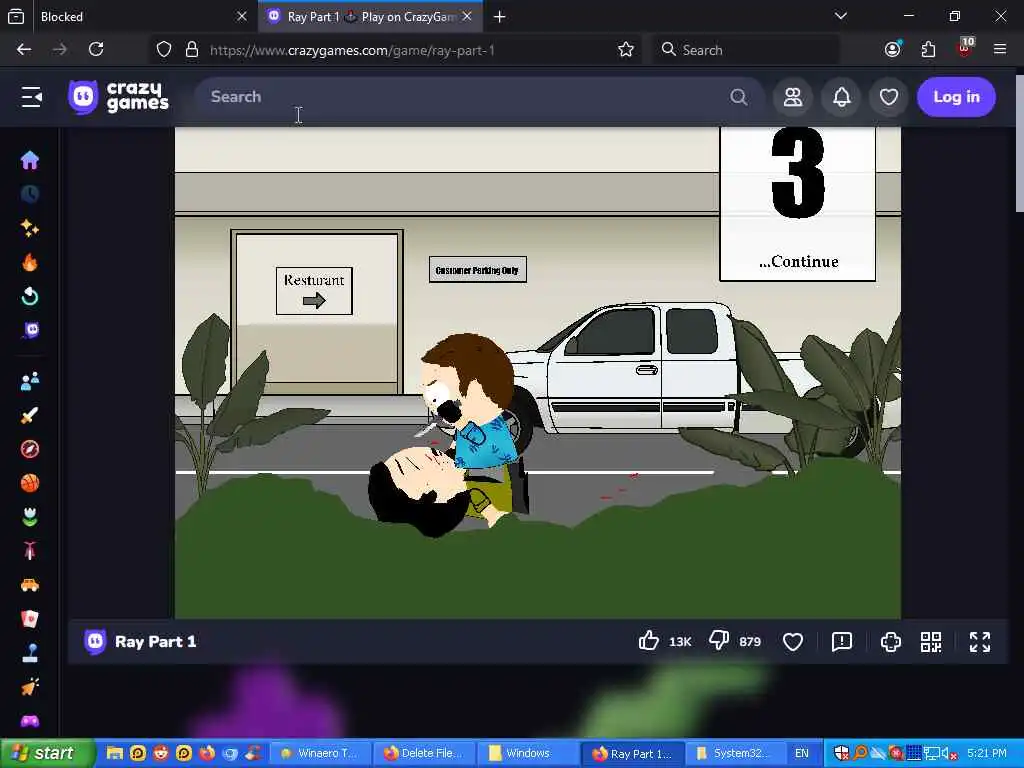Open the Card games category icon
This screenshot has height=768, width=1024.
click(29, 619)
